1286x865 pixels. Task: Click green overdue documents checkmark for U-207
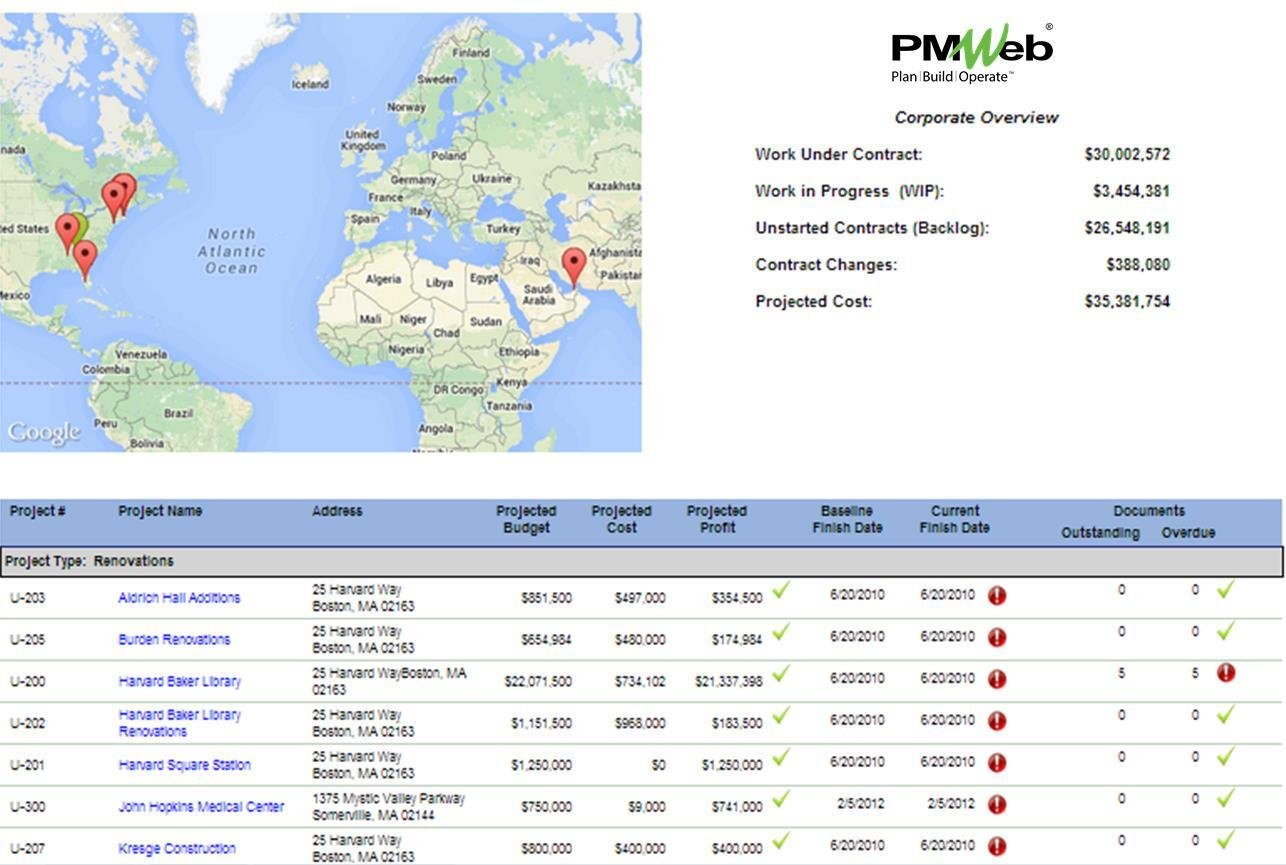(1226, 841)
